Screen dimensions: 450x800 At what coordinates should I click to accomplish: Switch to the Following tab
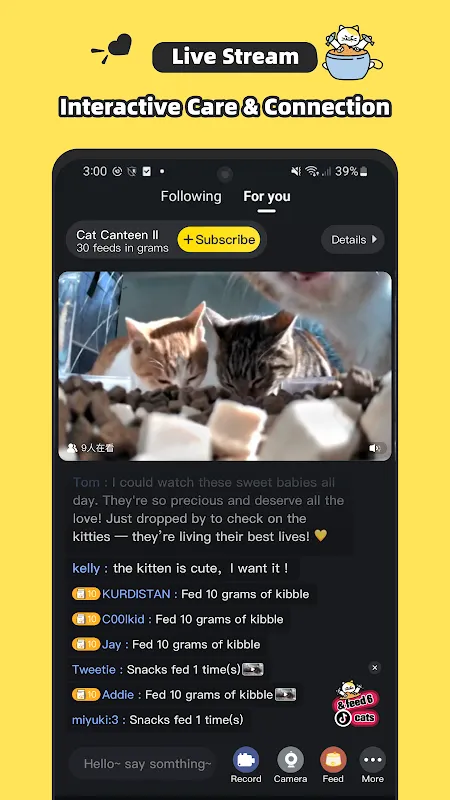tap(191, 196)
